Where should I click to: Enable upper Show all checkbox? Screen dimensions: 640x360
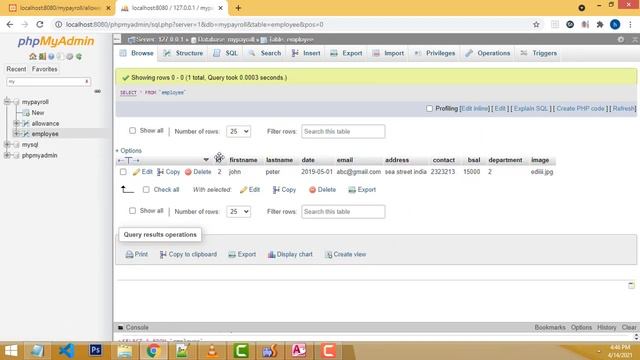point(132,131)
